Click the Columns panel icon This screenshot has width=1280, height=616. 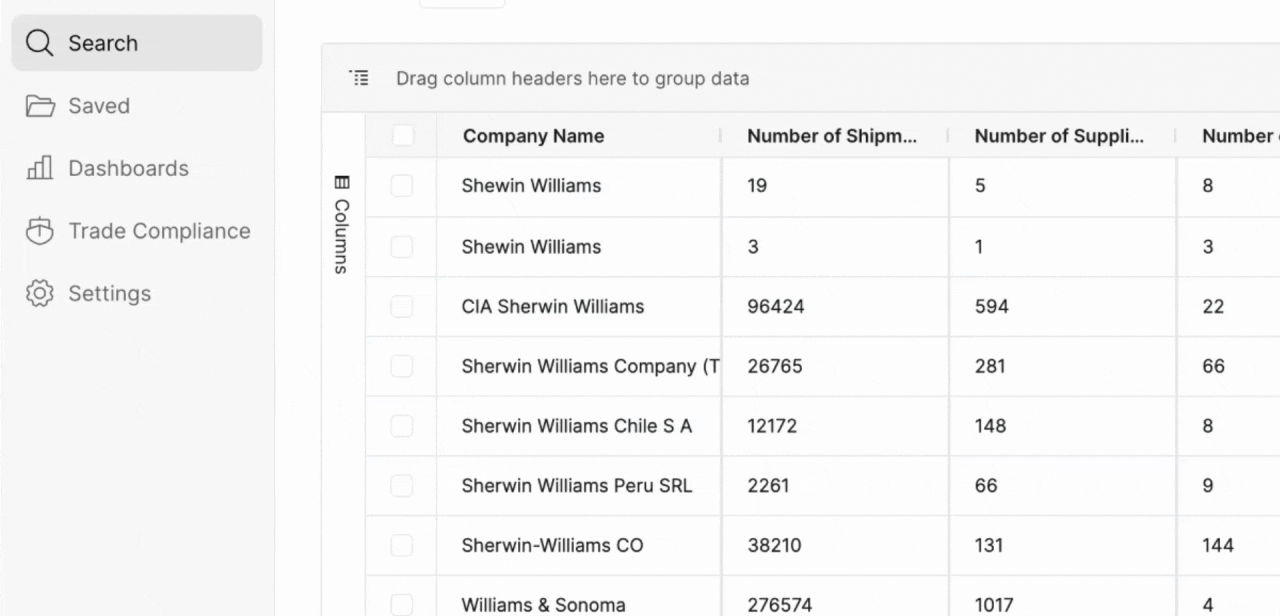click(x=342, y=182)
